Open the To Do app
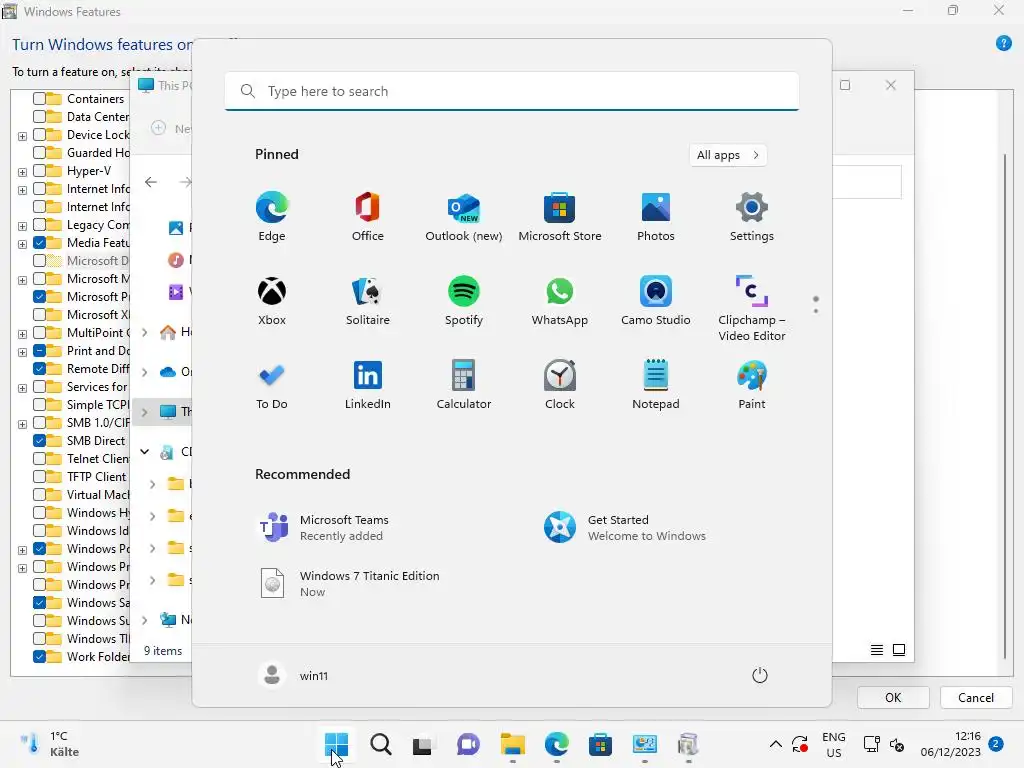 [x=272, y=385]
